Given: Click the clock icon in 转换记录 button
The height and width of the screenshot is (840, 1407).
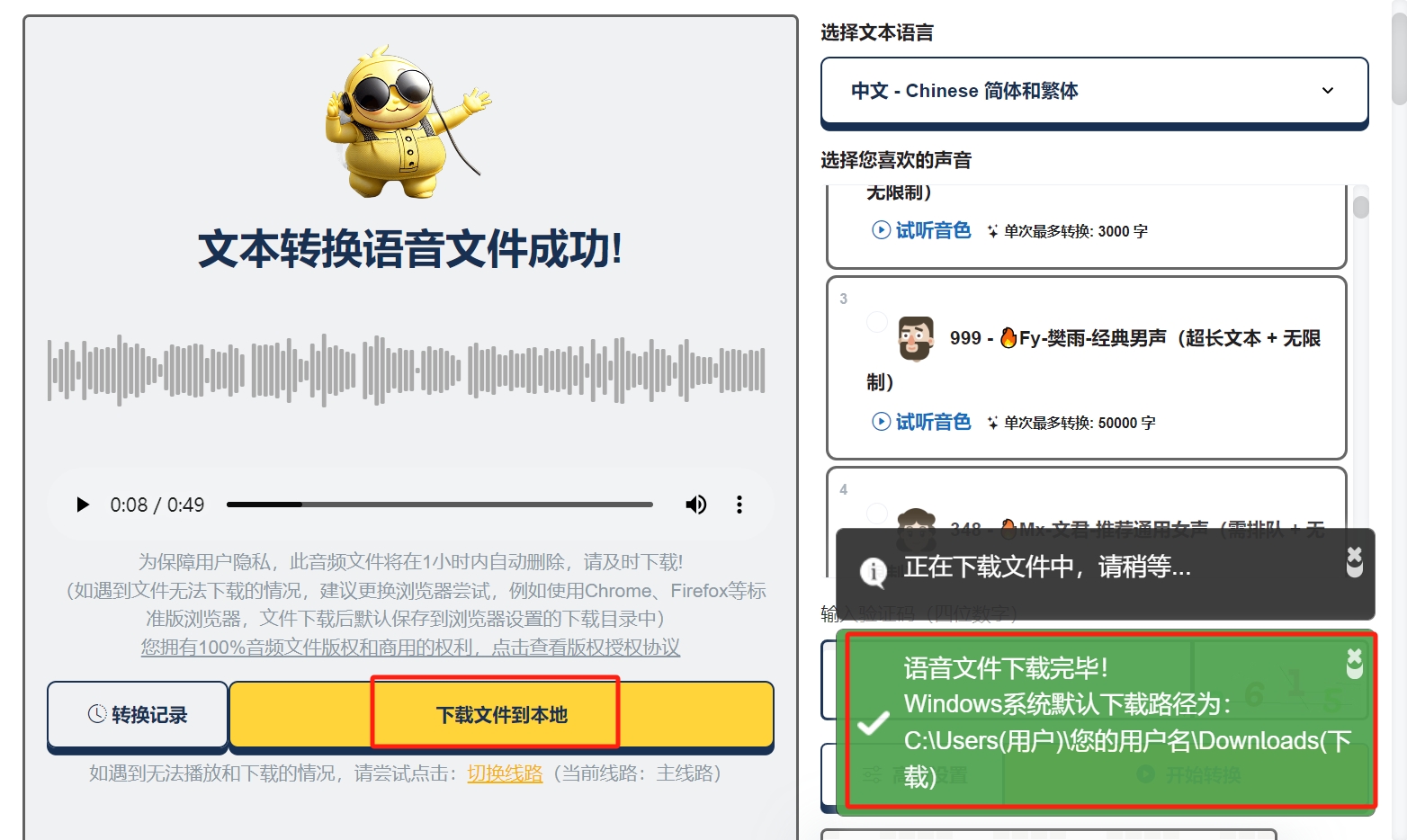Looking at the screenshot, I should (97, 714).
